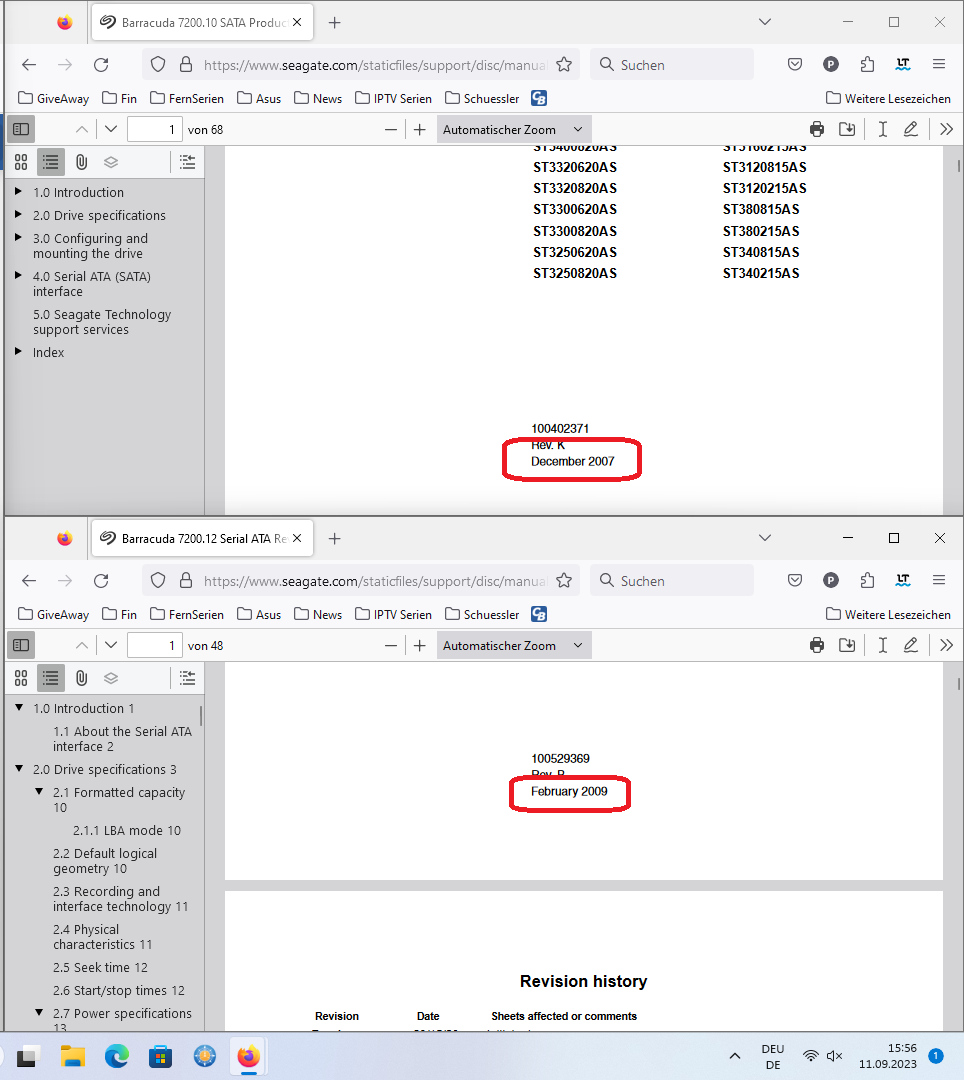The width and height of the screenshot is (964, 1080).
Task: Select Barracuda 7200.12 Serial ATA tab
Action: point(202,539)
